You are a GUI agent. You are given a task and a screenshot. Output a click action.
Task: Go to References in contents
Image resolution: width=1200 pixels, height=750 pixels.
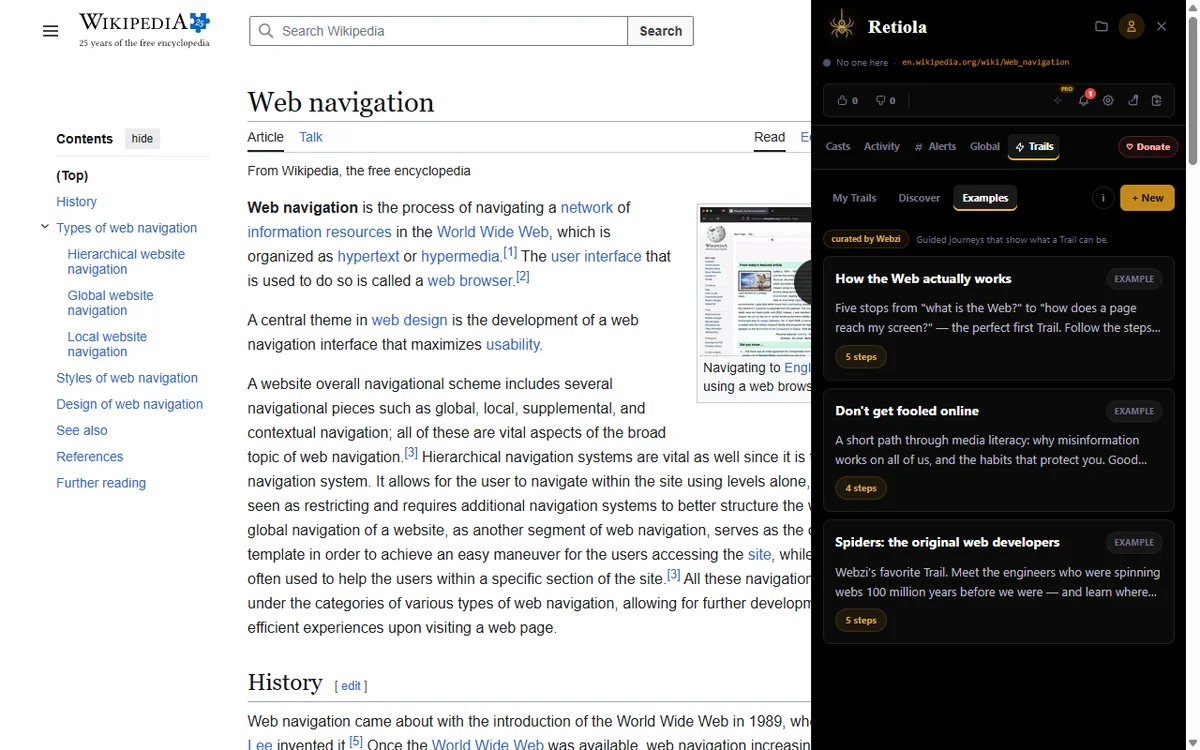(90, 456)
